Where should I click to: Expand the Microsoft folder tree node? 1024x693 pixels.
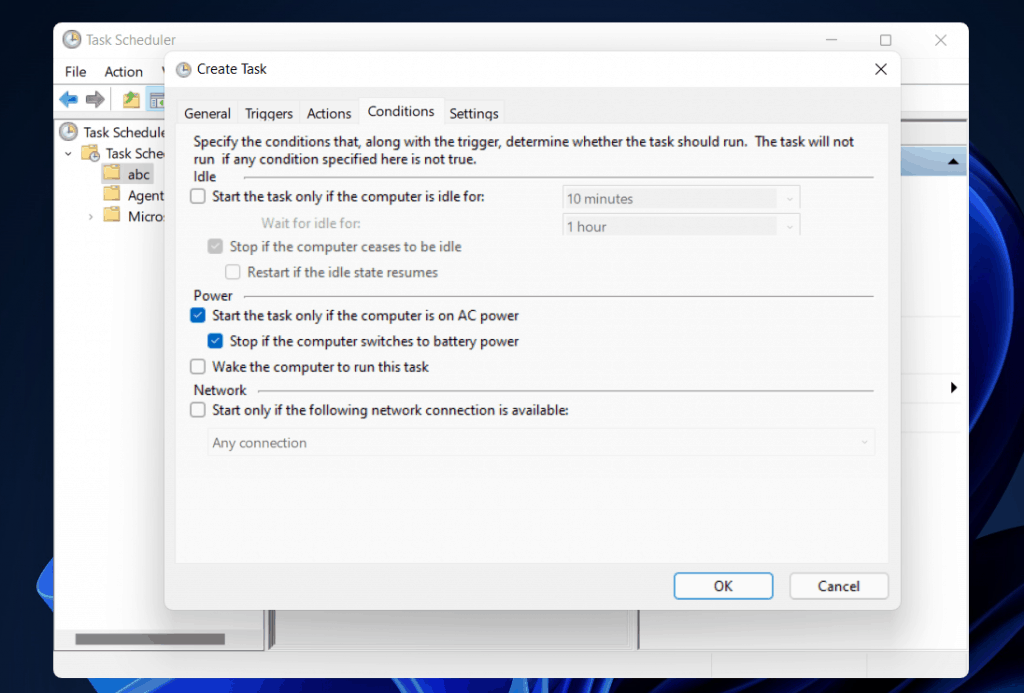point(91,217)
